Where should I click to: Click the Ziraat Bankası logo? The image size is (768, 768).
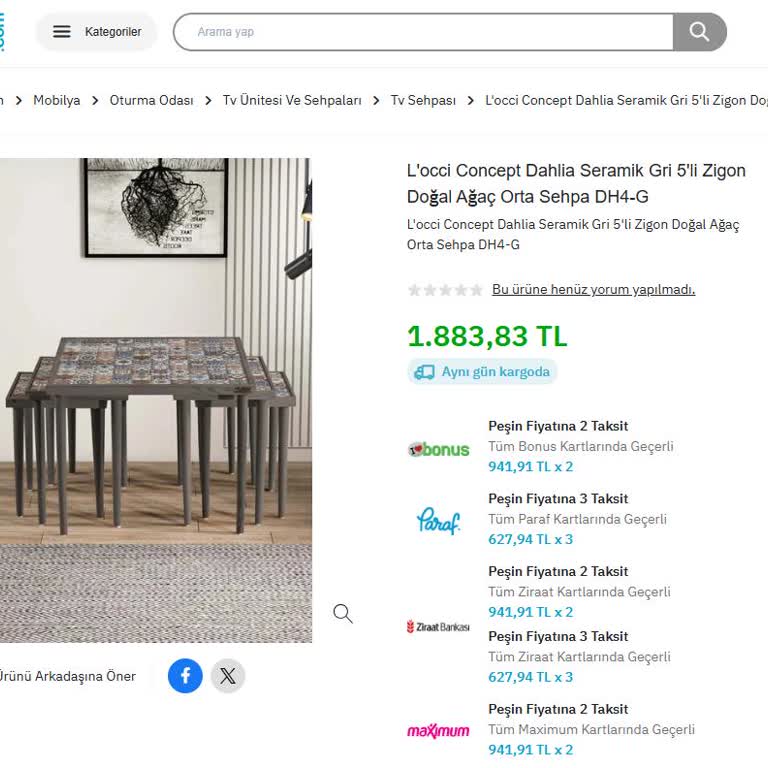tap(438, 627)
